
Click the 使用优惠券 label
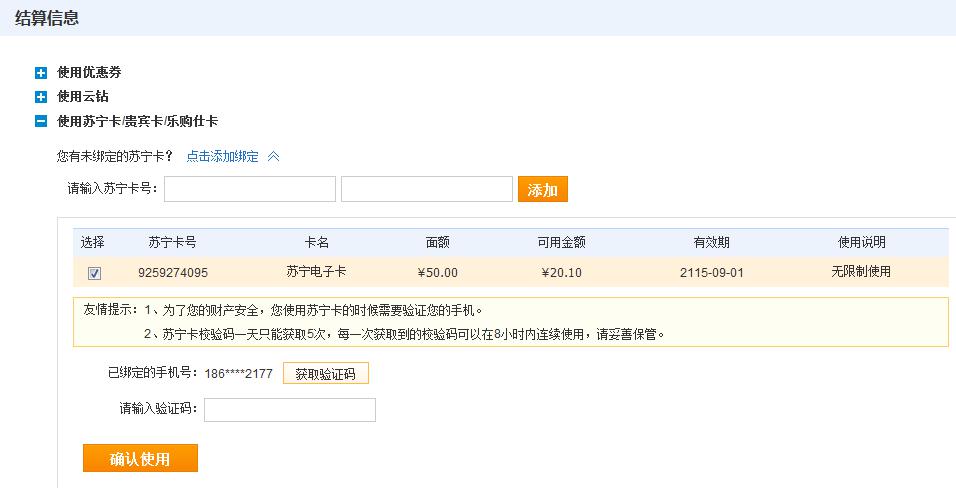click(x=89, y=73)
